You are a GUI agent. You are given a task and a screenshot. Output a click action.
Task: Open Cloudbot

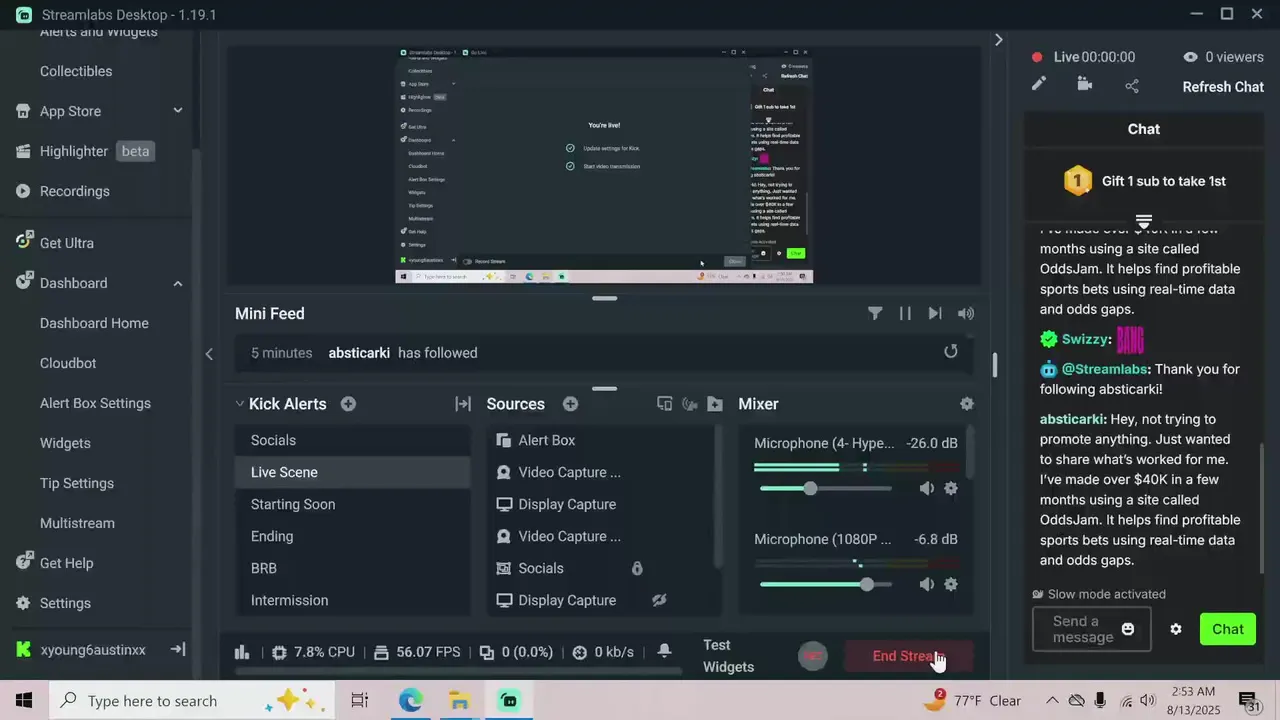point(68,363)
